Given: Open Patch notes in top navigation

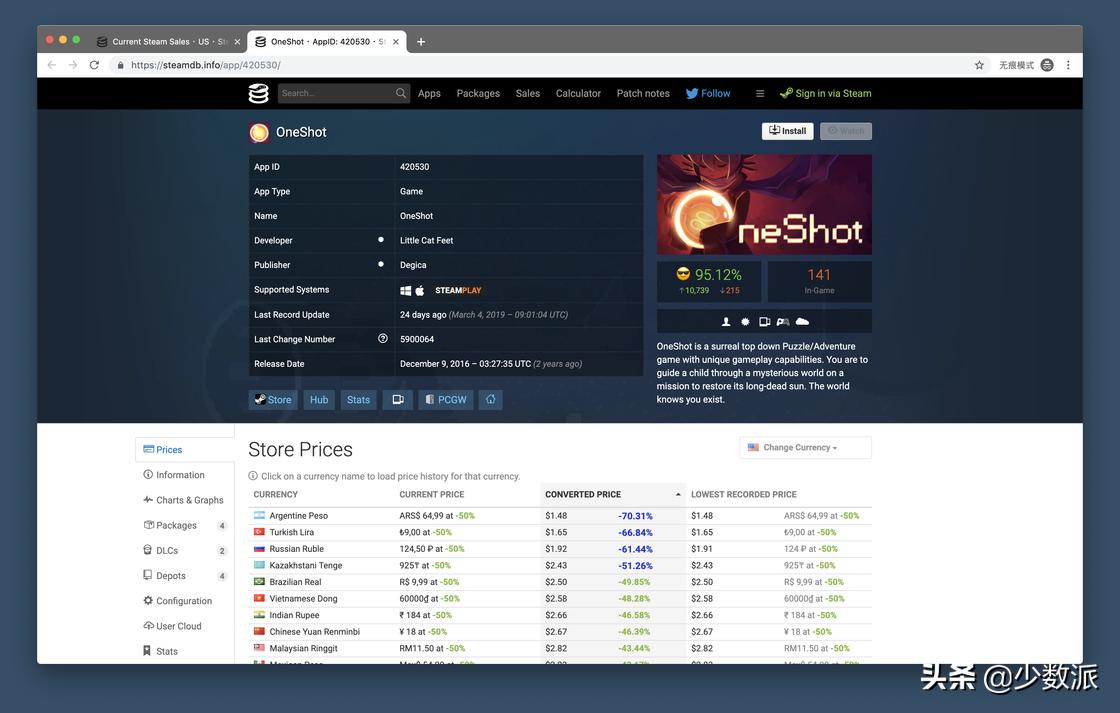Looking at the screenshot, I should pos(643,94).
